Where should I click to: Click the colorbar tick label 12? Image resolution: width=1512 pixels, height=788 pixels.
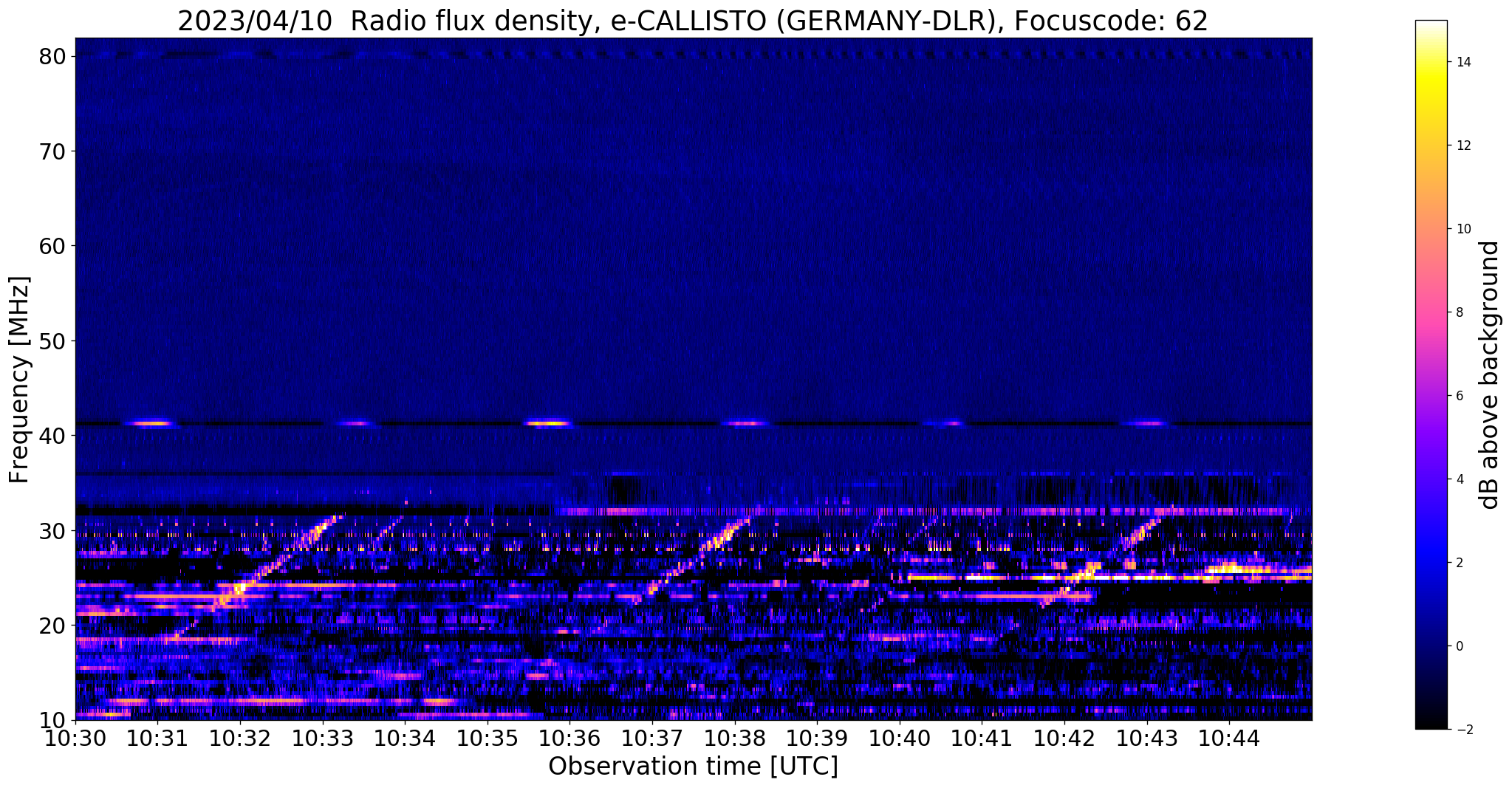[1463, 145]
